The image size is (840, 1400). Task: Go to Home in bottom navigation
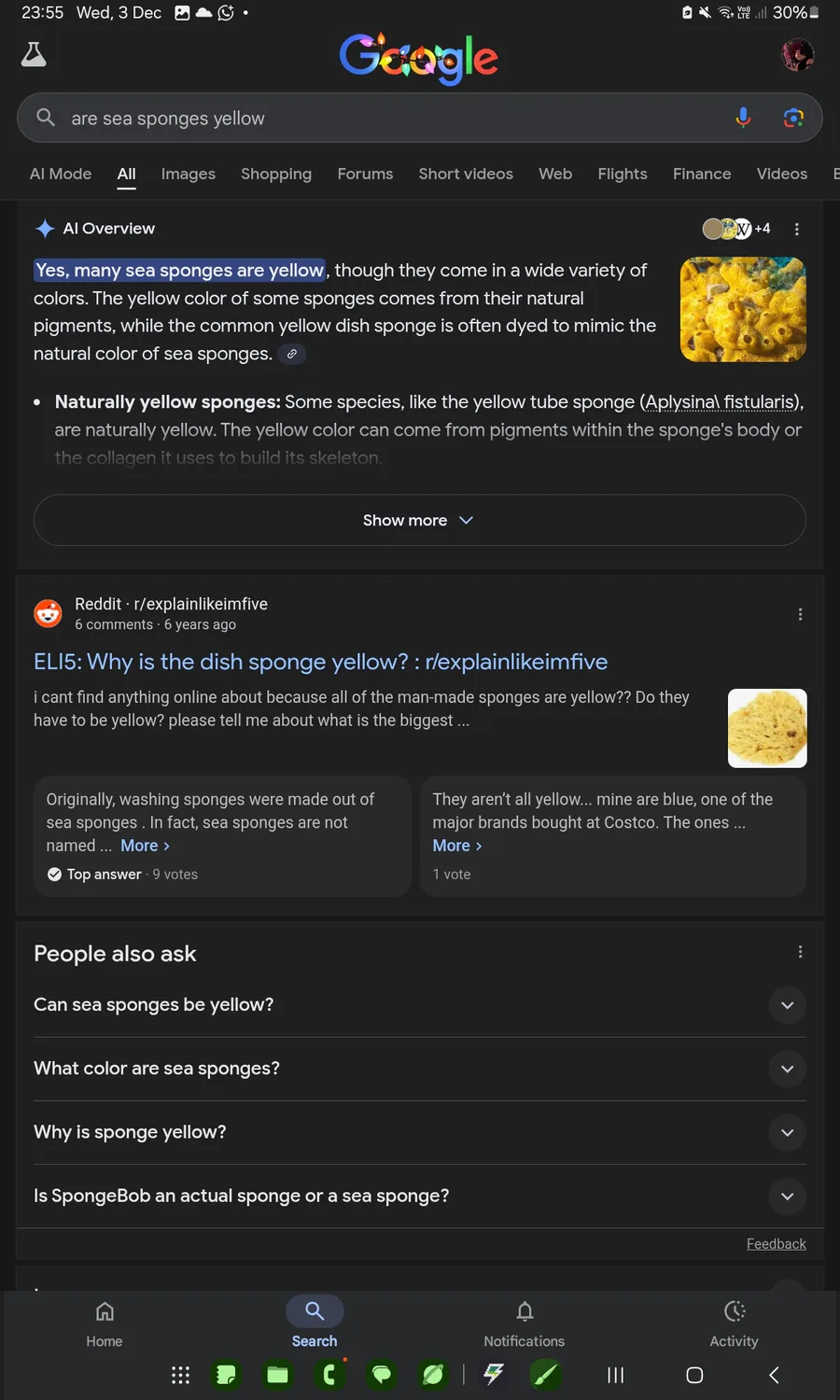tap(105, 1323)
